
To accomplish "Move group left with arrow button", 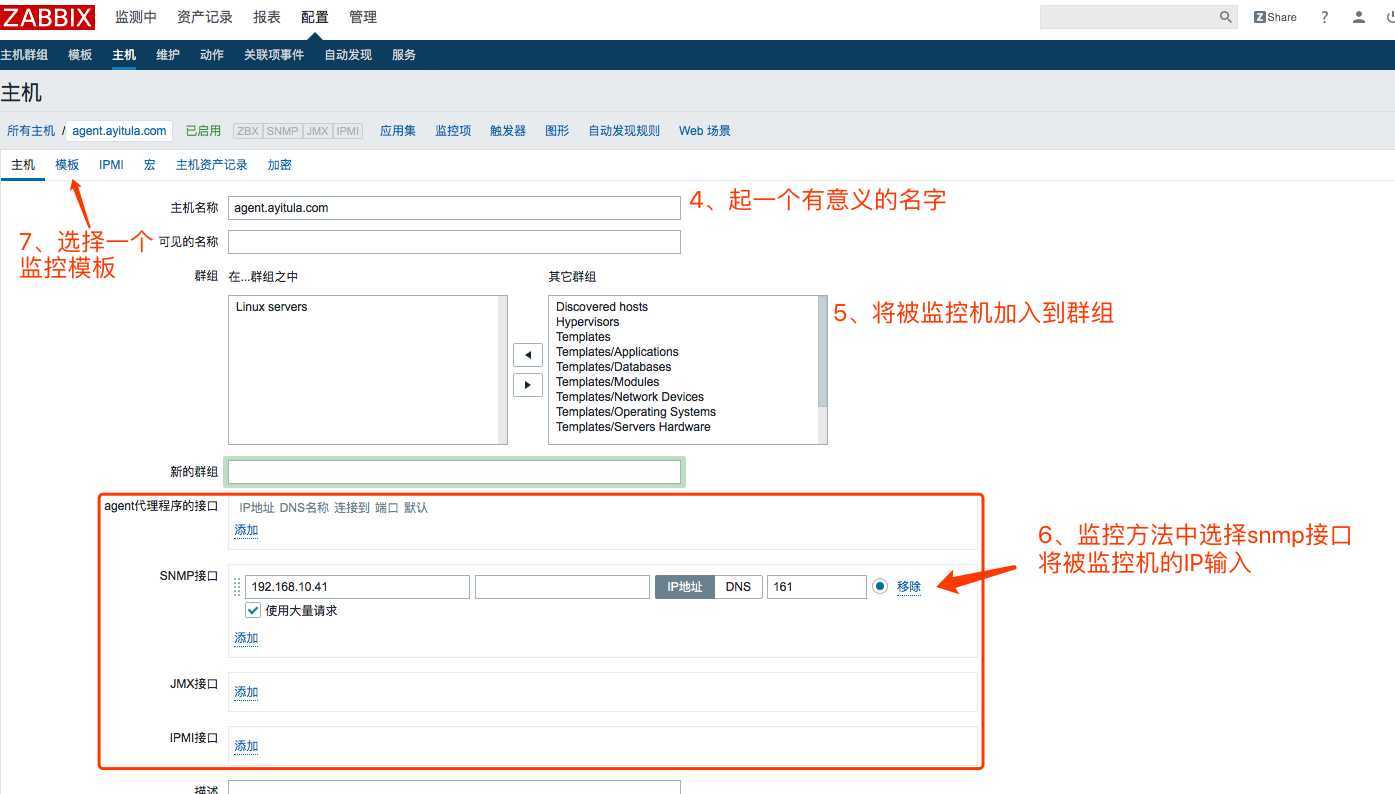I will pos(527,355).
